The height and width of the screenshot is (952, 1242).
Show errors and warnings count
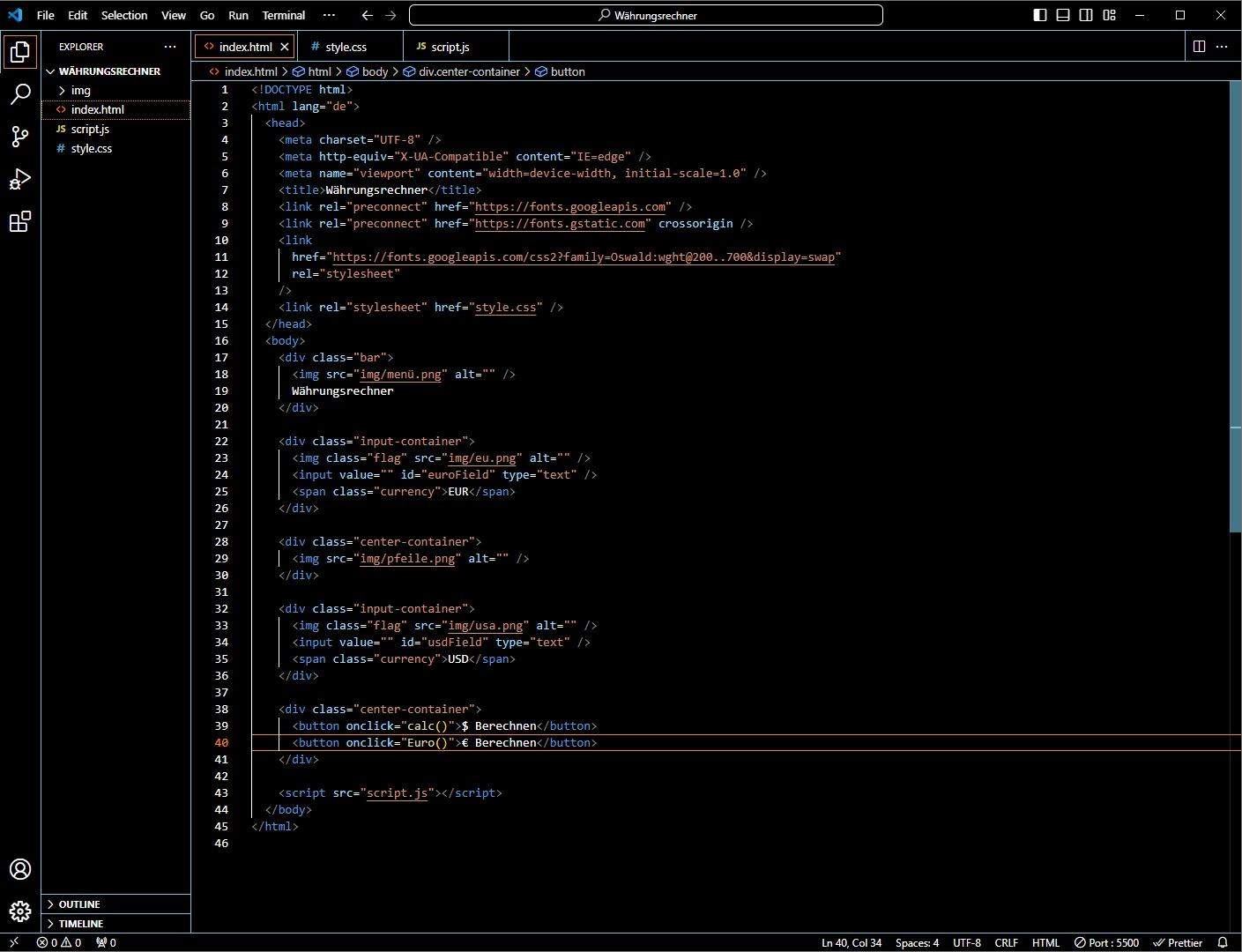tap(59, 942)
